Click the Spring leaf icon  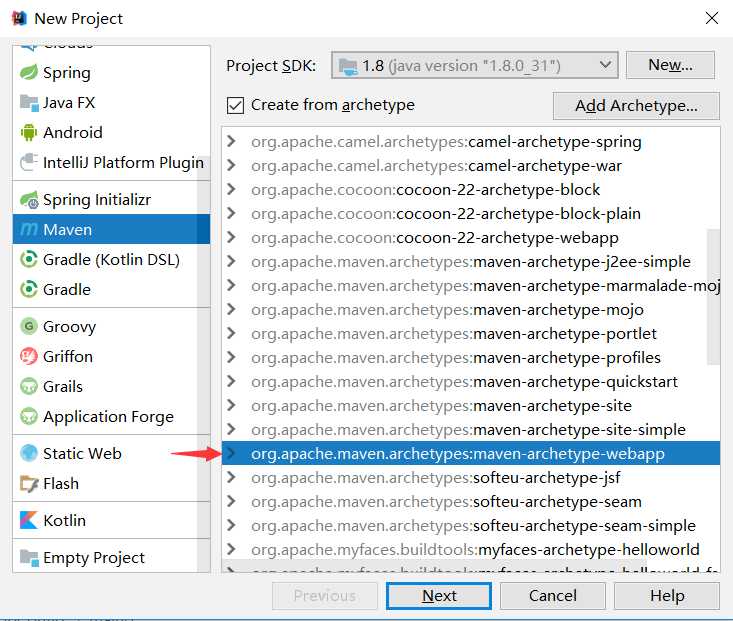[29, 72]
